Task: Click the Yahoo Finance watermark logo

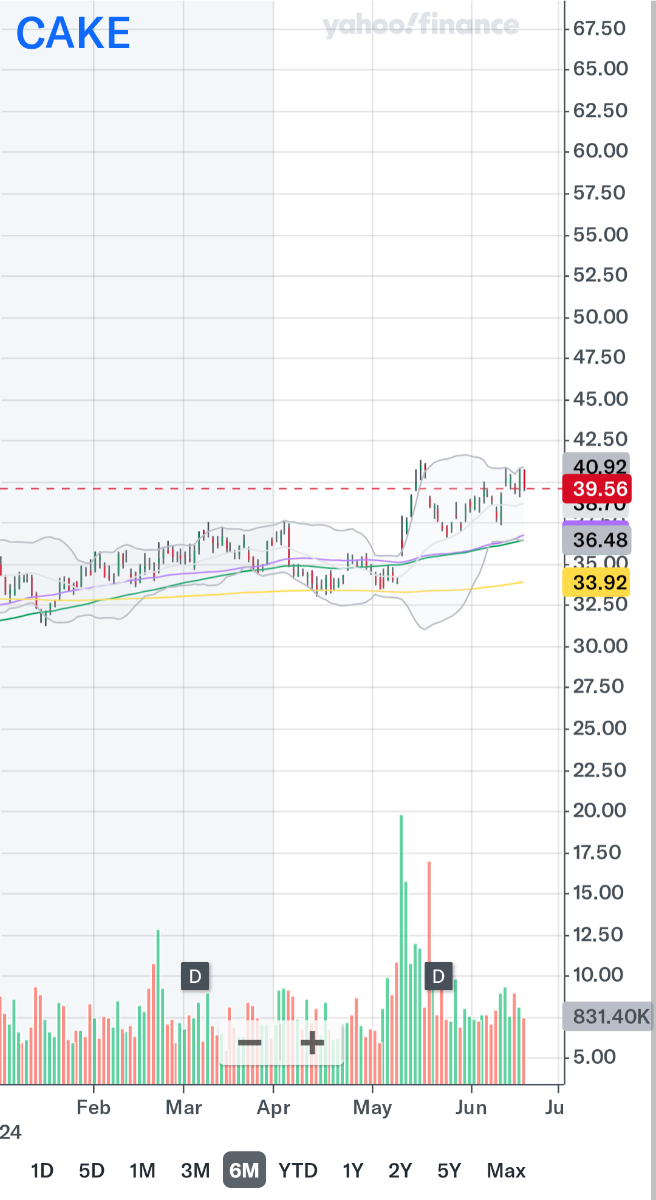Action: [x=421, y=26]
